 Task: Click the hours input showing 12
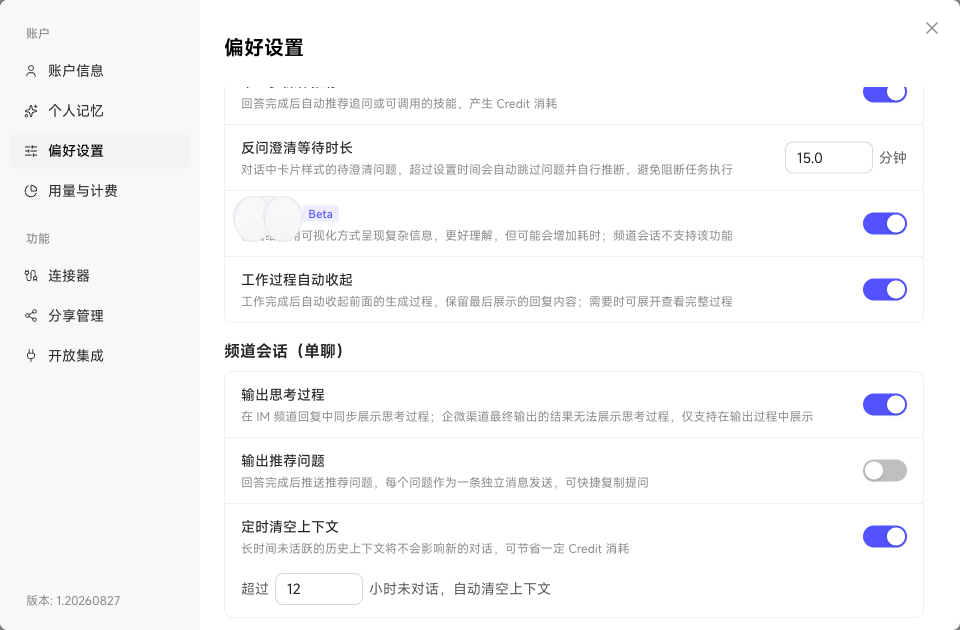(x=319, y=589)
